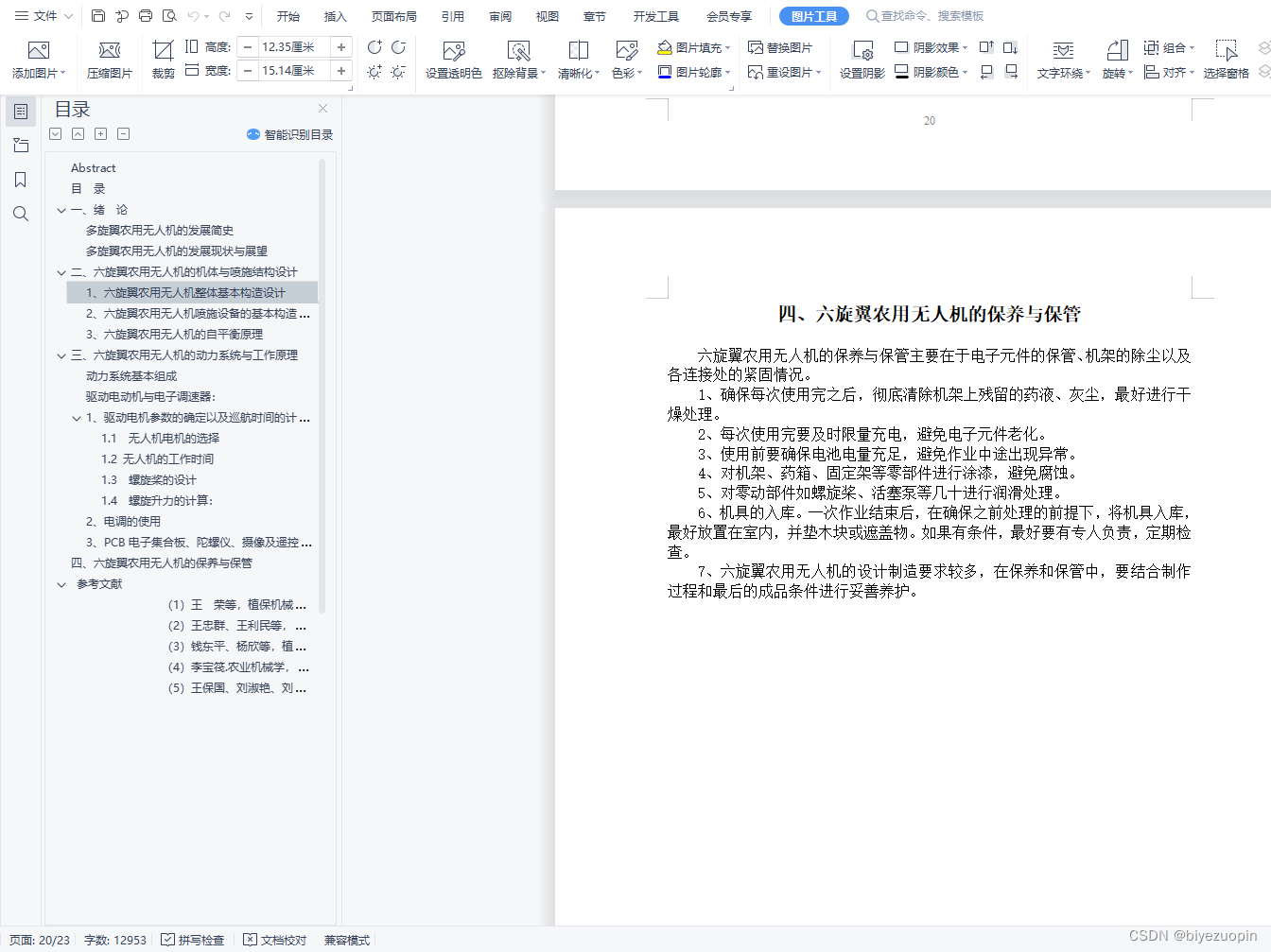Click the Print icon in quick toolbar
Image resolution: width=1271 pixels, height=952 pixels.
point(146,16)
